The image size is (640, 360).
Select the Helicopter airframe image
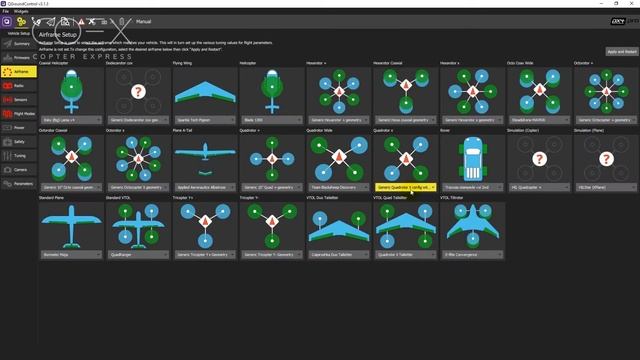[x=272, y=91]
